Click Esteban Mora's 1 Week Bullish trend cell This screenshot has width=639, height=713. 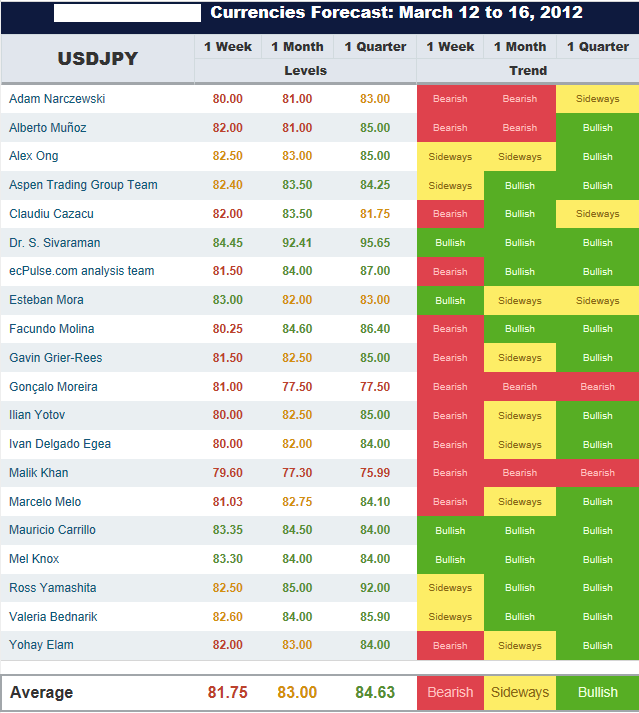click(450, 301)
